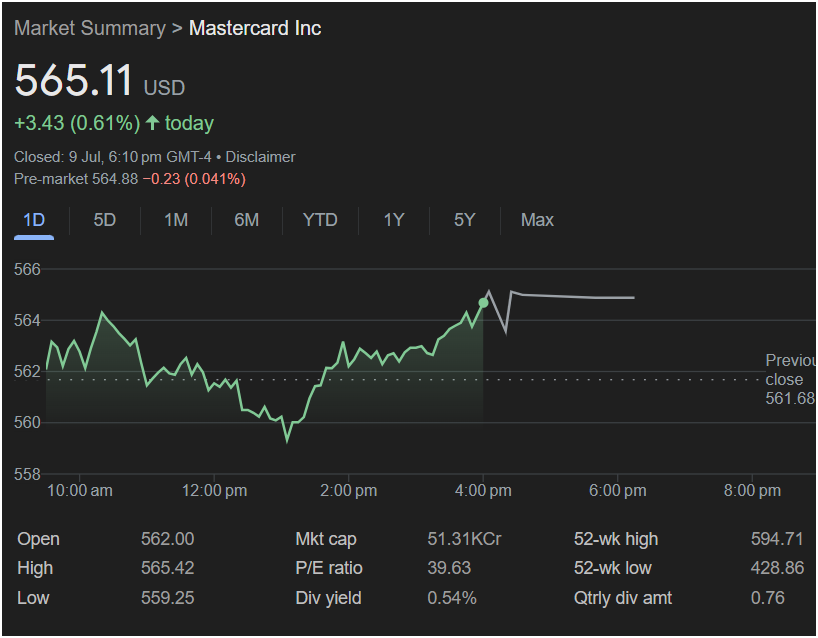This screenshot has height=638, width=818.
Task: Select the 565.11 current price
Action: tap(74, 80)
